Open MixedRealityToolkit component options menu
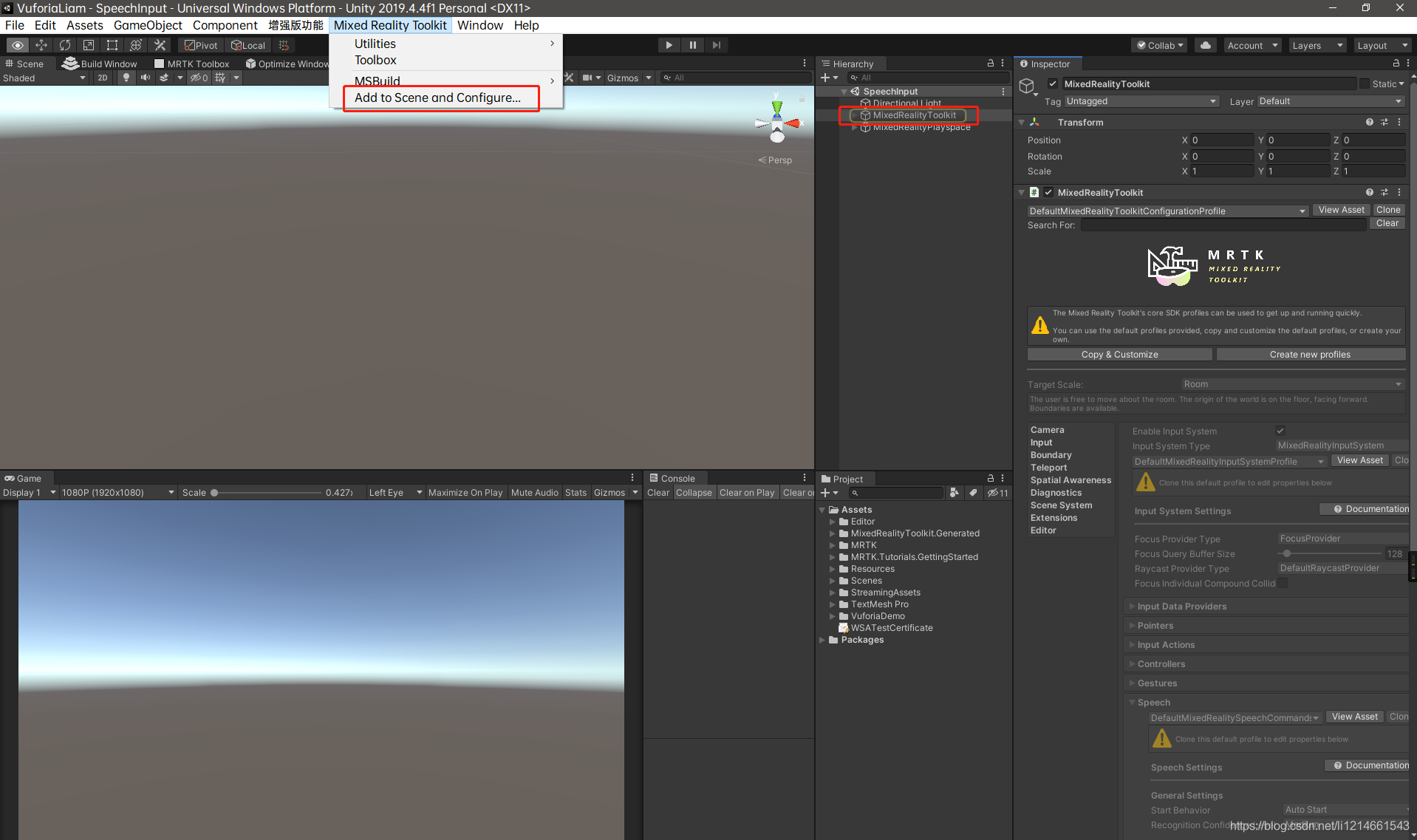Viewport: 1417px width, 840px height. pyautogui.click(x=1399, y=192)
